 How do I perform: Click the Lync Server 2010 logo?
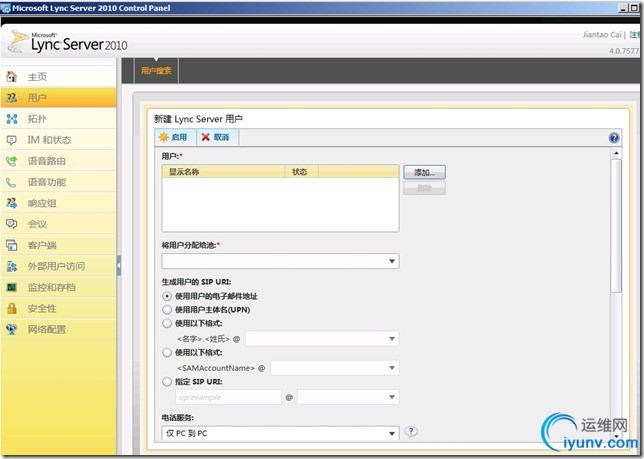click(68, 42)
